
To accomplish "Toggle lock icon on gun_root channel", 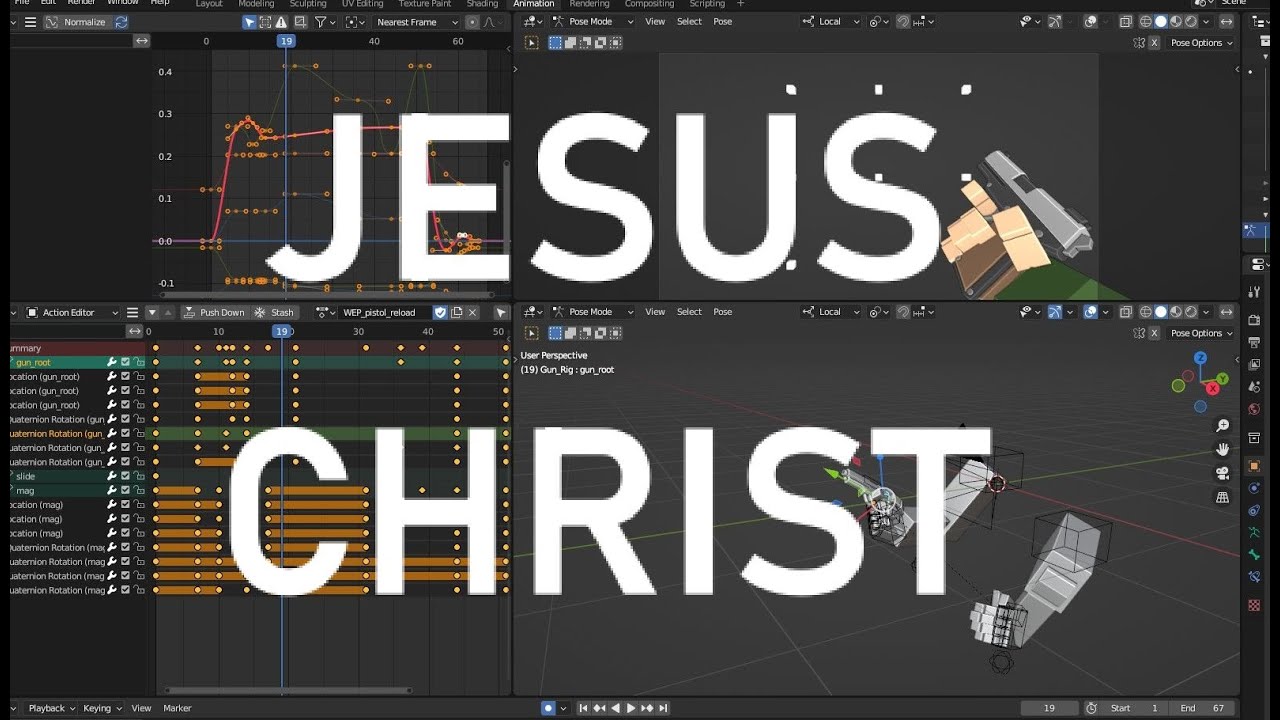I will point(139,362).
